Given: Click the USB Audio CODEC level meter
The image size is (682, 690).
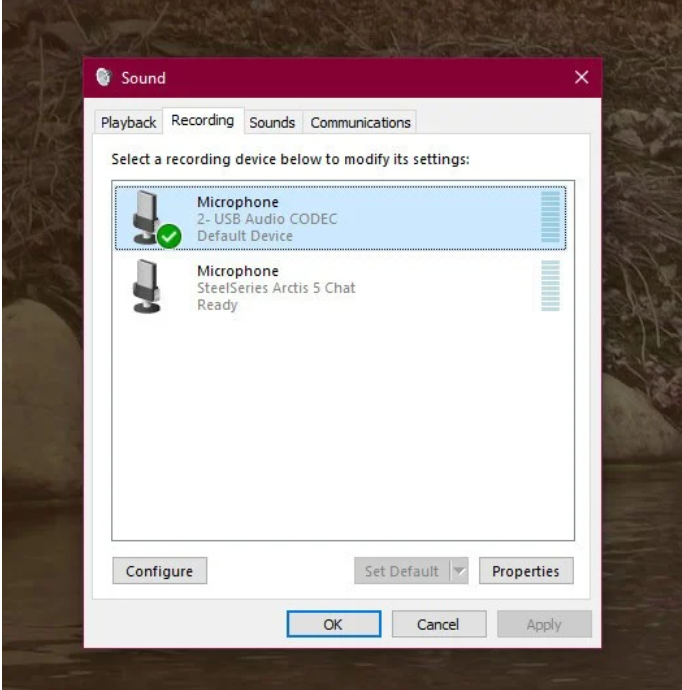Looking at the screenshot, I should pos(550,217).
